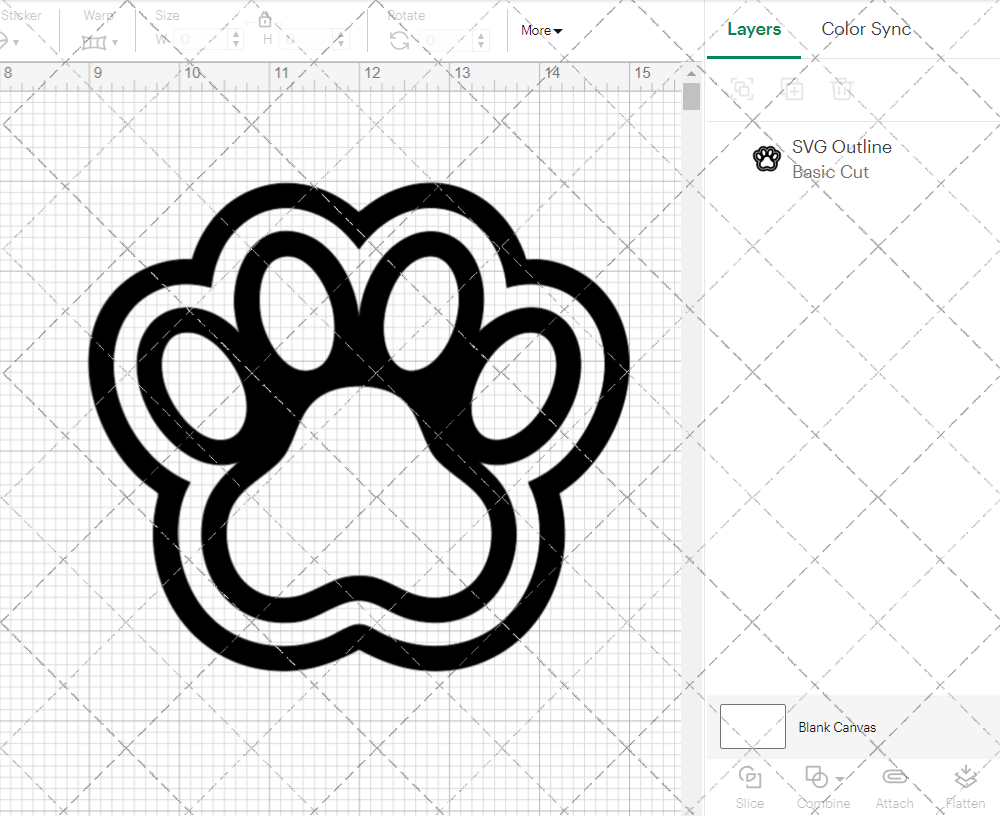
Task: Delete the layer using the trash icon
Action: click(x=843, y=89)
